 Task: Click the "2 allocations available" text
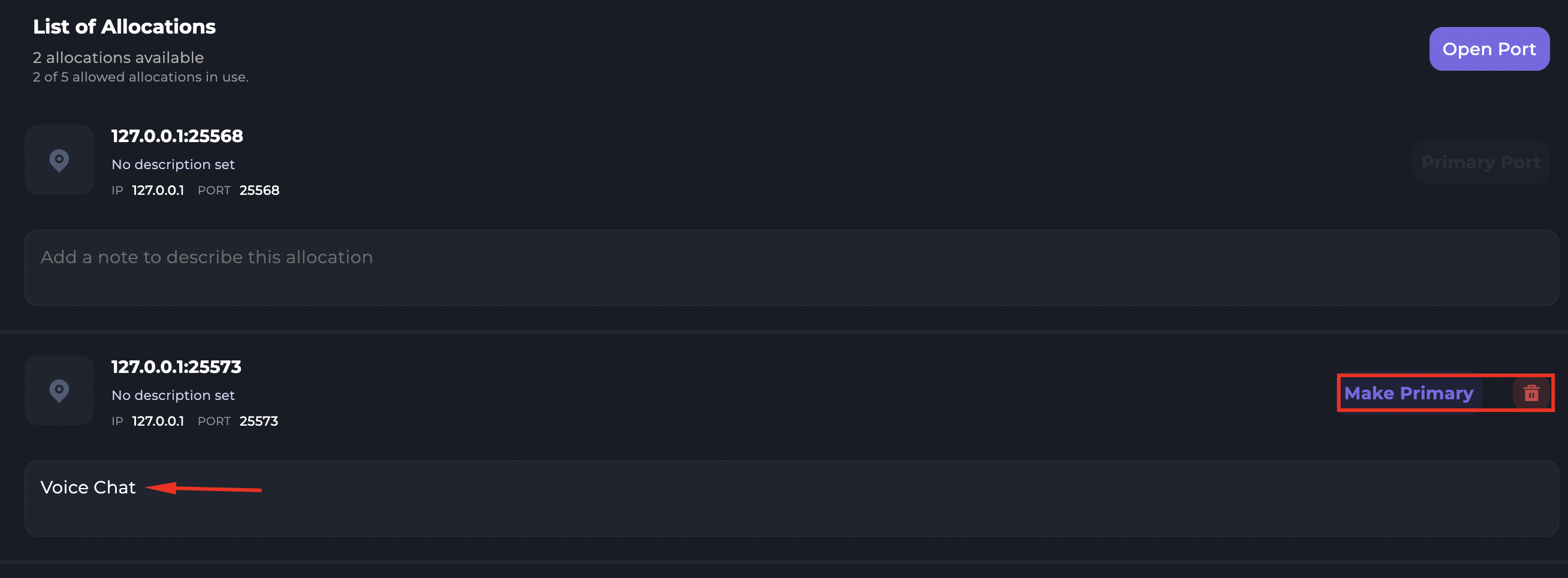pos(118,57)
